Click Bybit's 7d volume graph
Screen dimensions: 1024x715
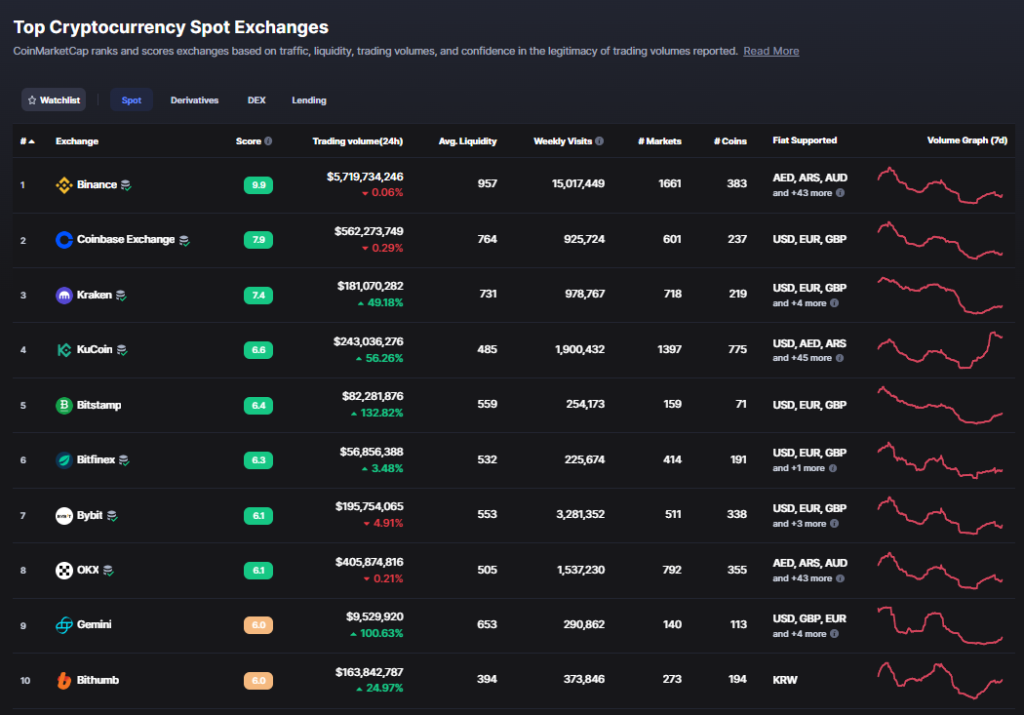pyautogui.click(x=940, y=515)
